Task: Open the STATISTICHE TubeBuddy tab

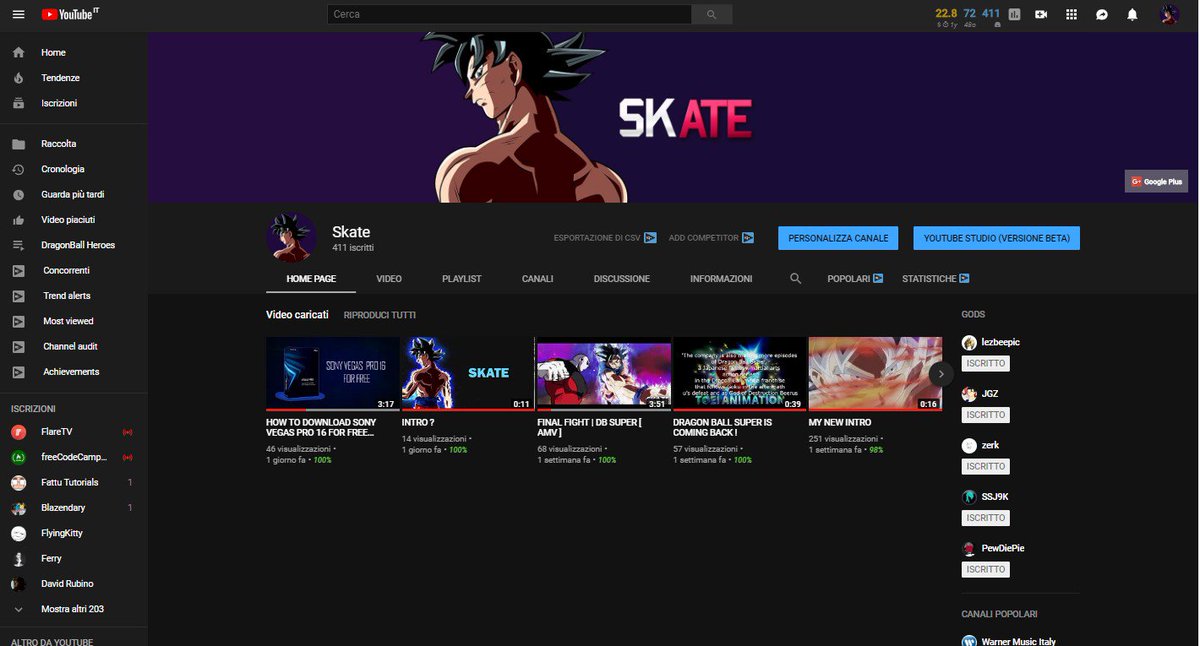Action: coord(936,279)
